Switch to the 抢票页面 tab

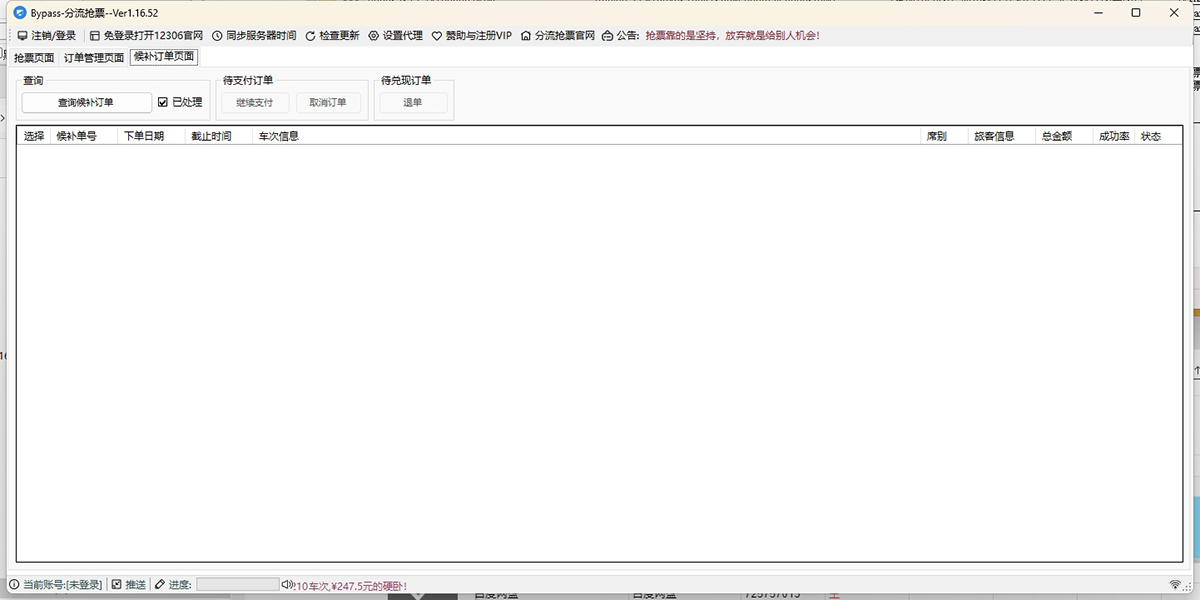[x=35, y=58]
